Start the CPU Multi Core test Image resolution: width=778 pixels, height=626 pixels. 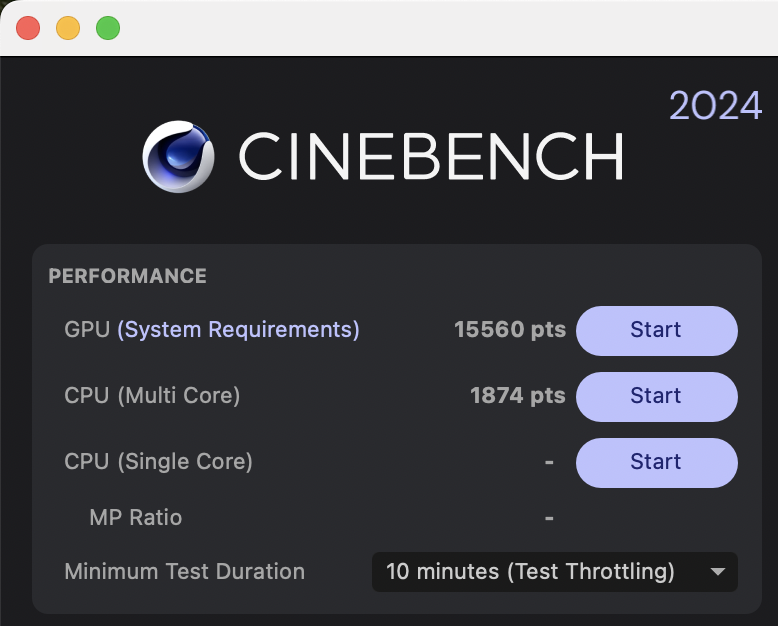(x=656, y=396)
